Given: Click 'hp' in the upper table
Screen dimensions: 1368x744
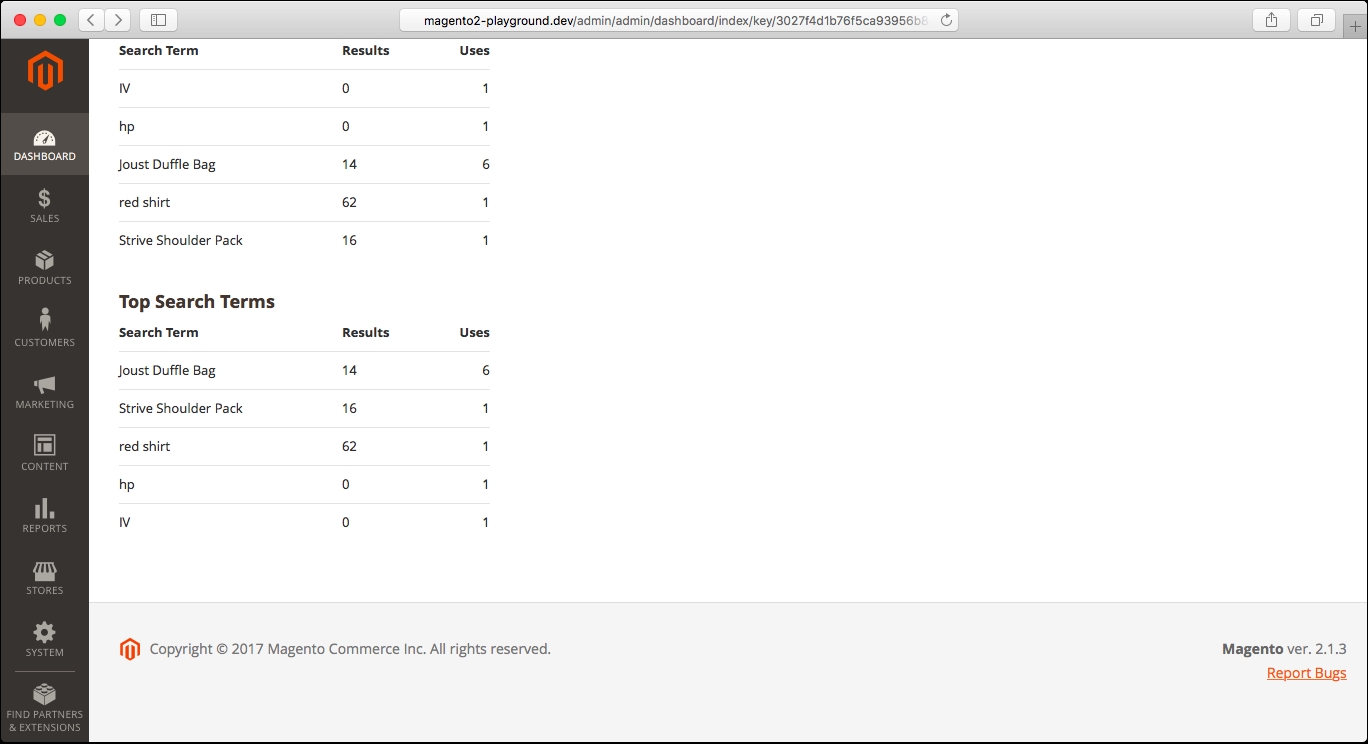Looking at the screenshot, I should [127, 126].
